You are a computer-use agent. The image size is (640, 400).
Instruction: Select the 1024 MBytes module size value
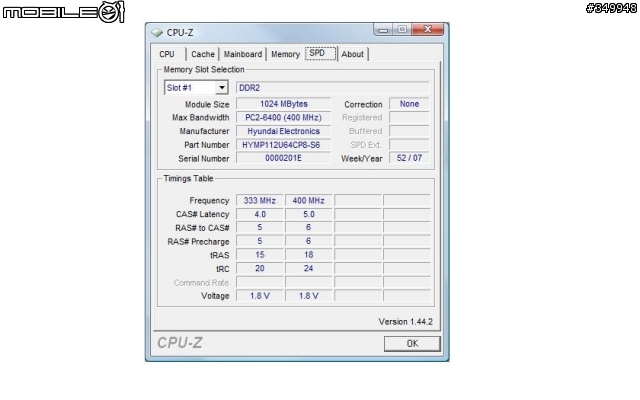(284, 104)
